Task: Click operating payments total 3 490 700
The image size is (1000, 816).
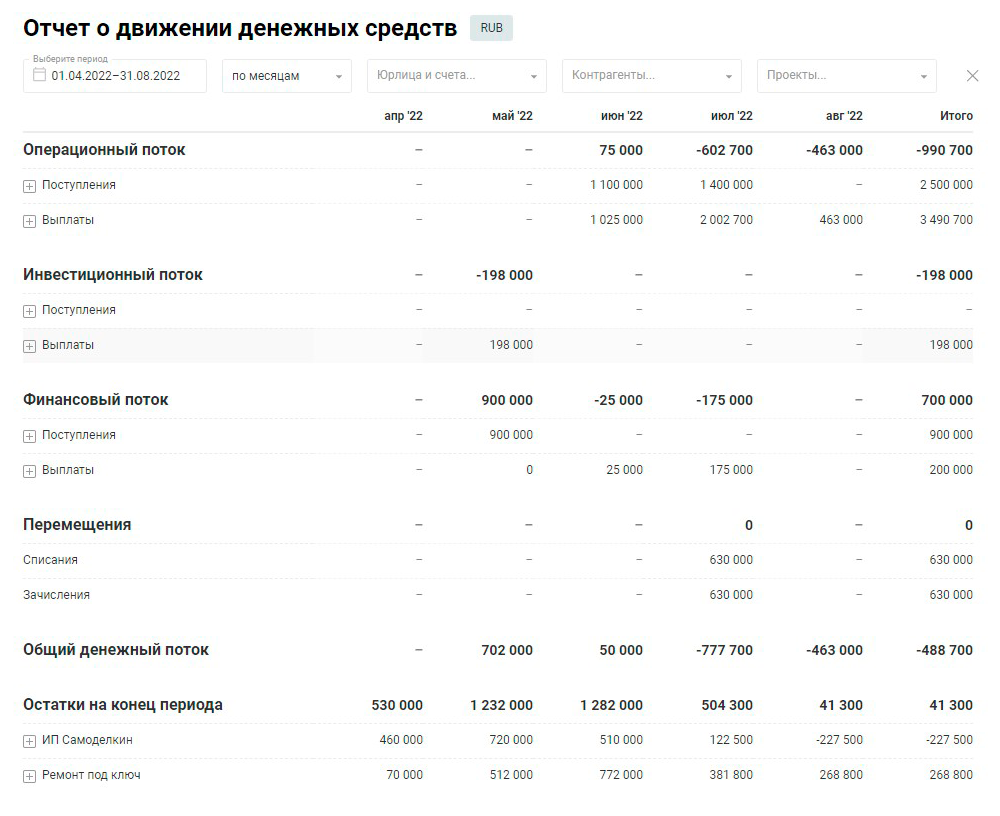Action: (946, 220)
